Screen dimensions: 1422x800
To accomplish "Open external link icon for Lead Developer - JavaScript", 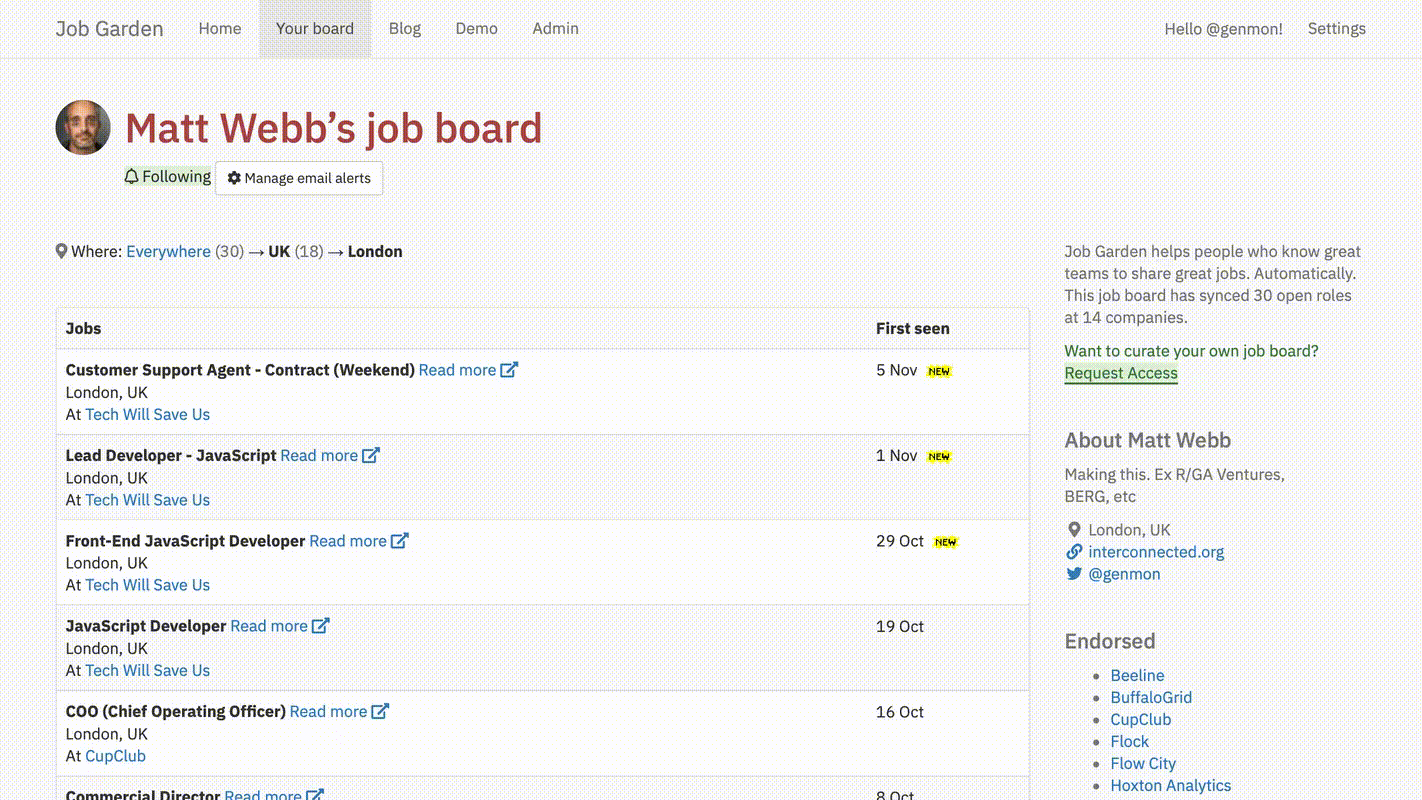I will pyautogui.click(x=371, y=455).
